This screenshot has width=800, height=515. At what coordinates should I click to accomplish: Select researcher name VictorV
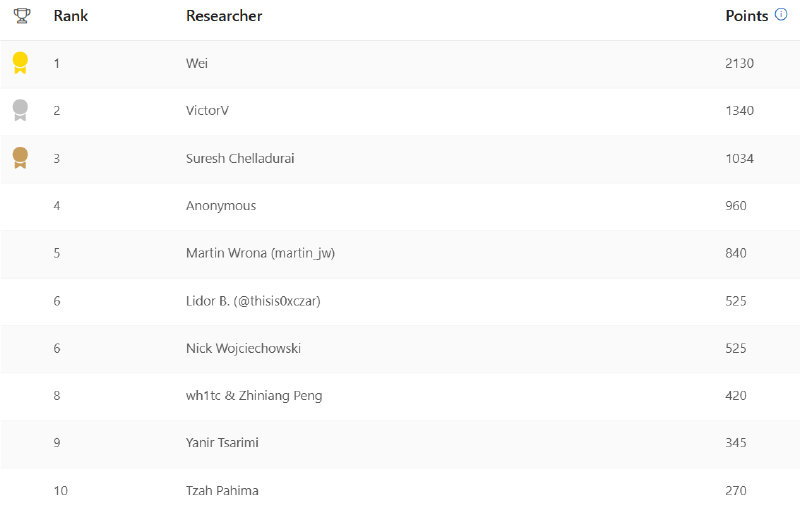pyautogui.click(x=207, y=110)
